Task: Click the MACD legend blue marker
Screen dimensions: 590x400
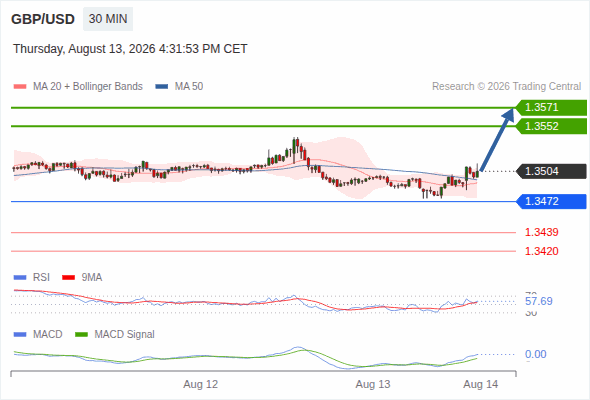Action: (20, 334)
